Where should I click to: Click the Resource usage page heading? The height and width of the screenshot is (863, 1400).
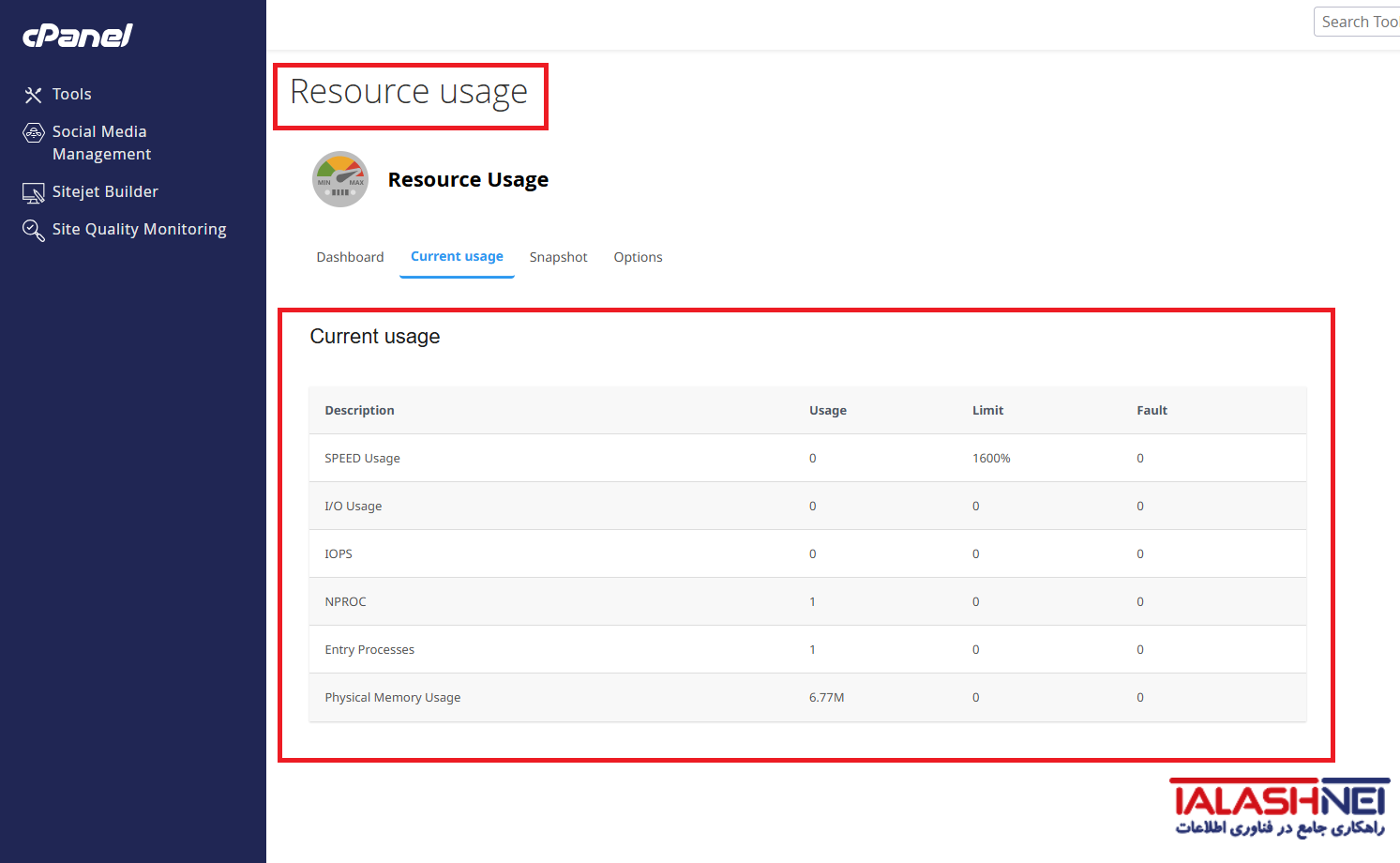click(x=409, y=92)
